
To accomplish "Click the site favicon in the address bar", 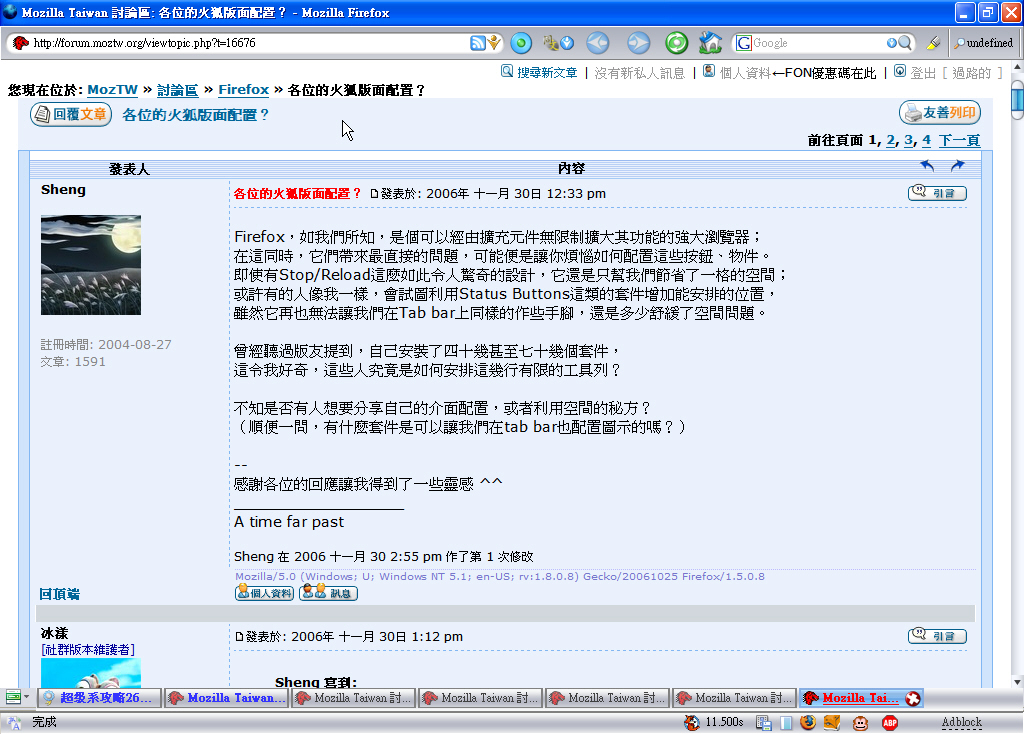I will coord(20,43).
